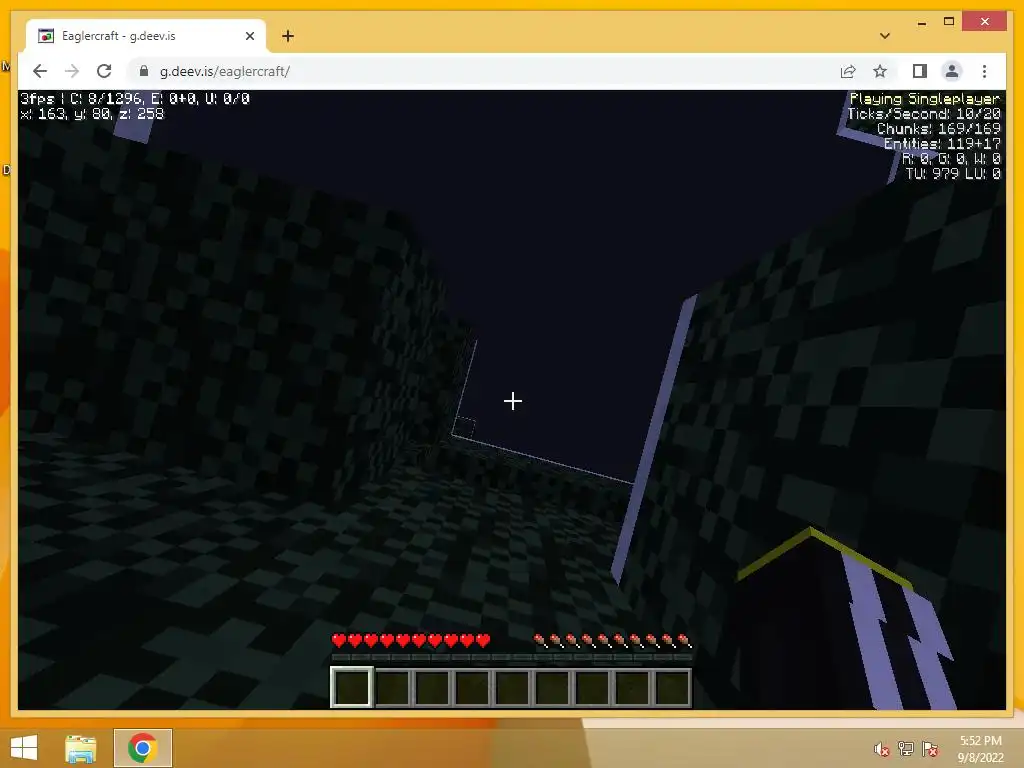The image size is (1024, 768).
Task: Click the 'Entities: 119+17' readout
Action: (942, 144)
